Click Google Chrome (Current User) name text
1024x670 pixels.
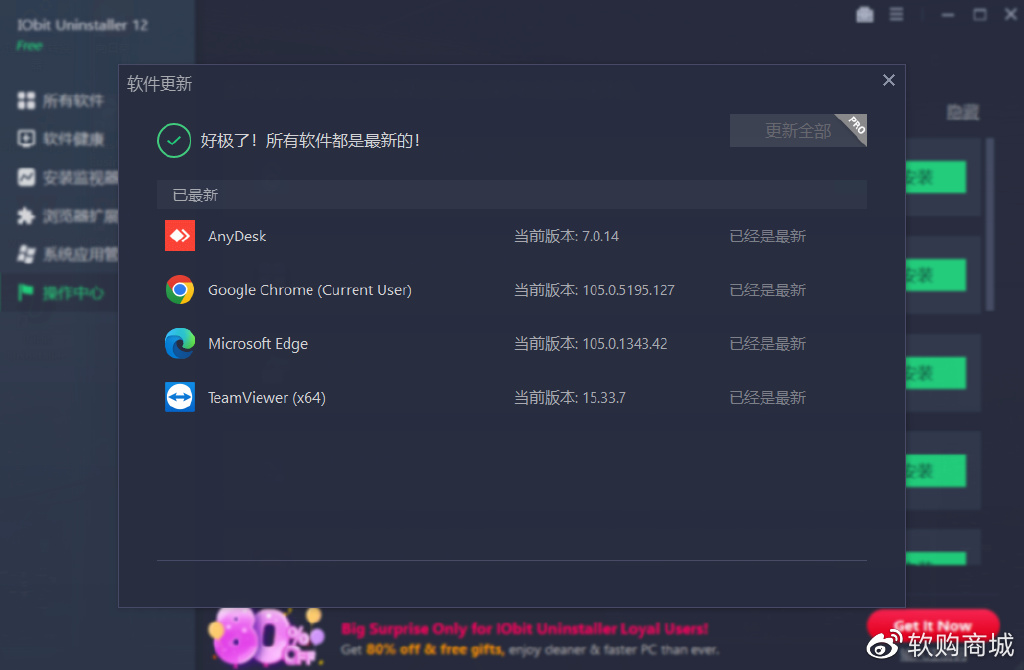click(x=310, y=290)
